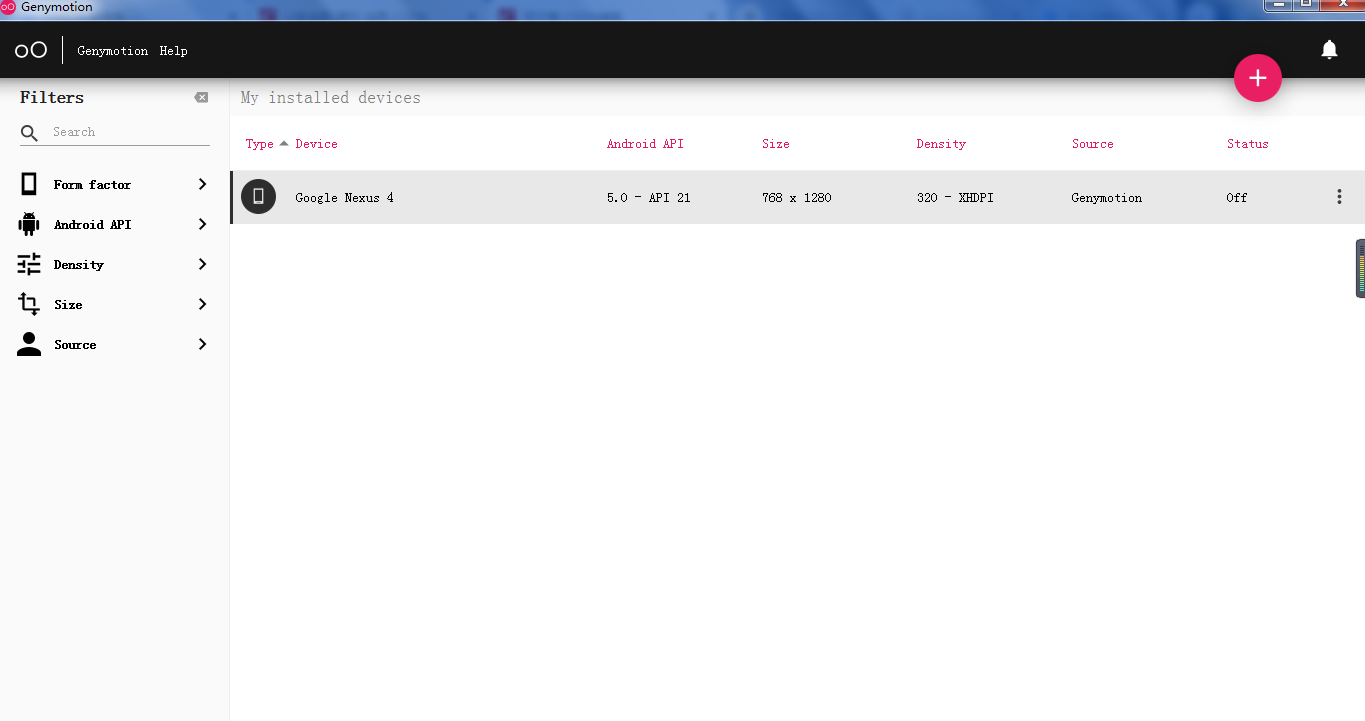Image resolution: width=1365 pixels, height=721 pixels.
Task: Sort by Android API column
Action: coord(645,144)
